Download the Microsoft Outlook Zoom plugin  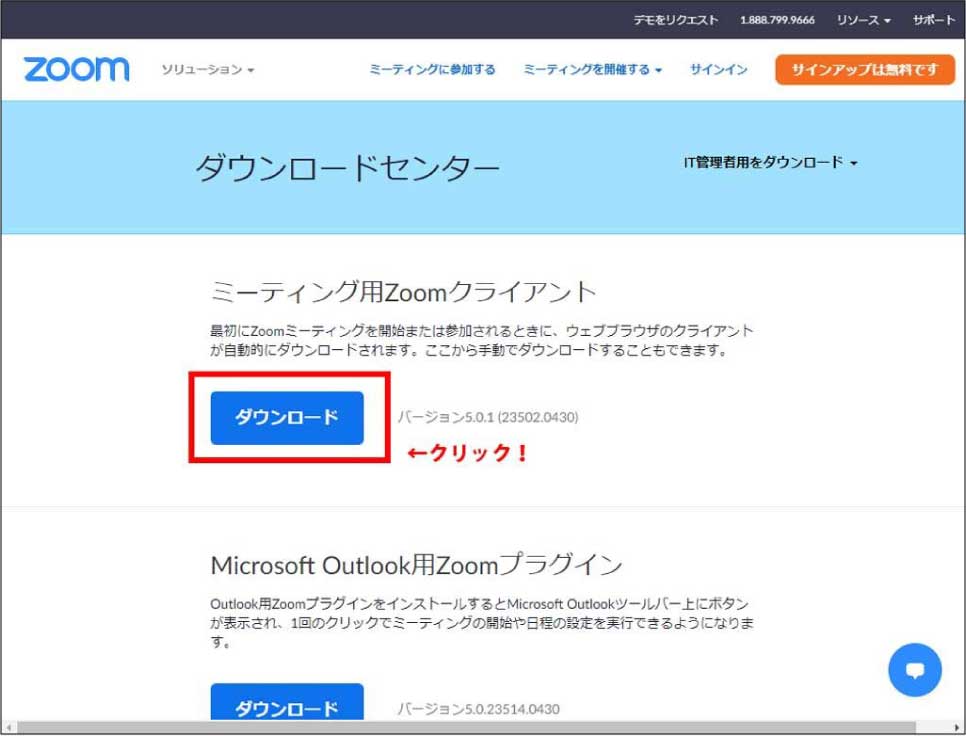coord(287,706)
